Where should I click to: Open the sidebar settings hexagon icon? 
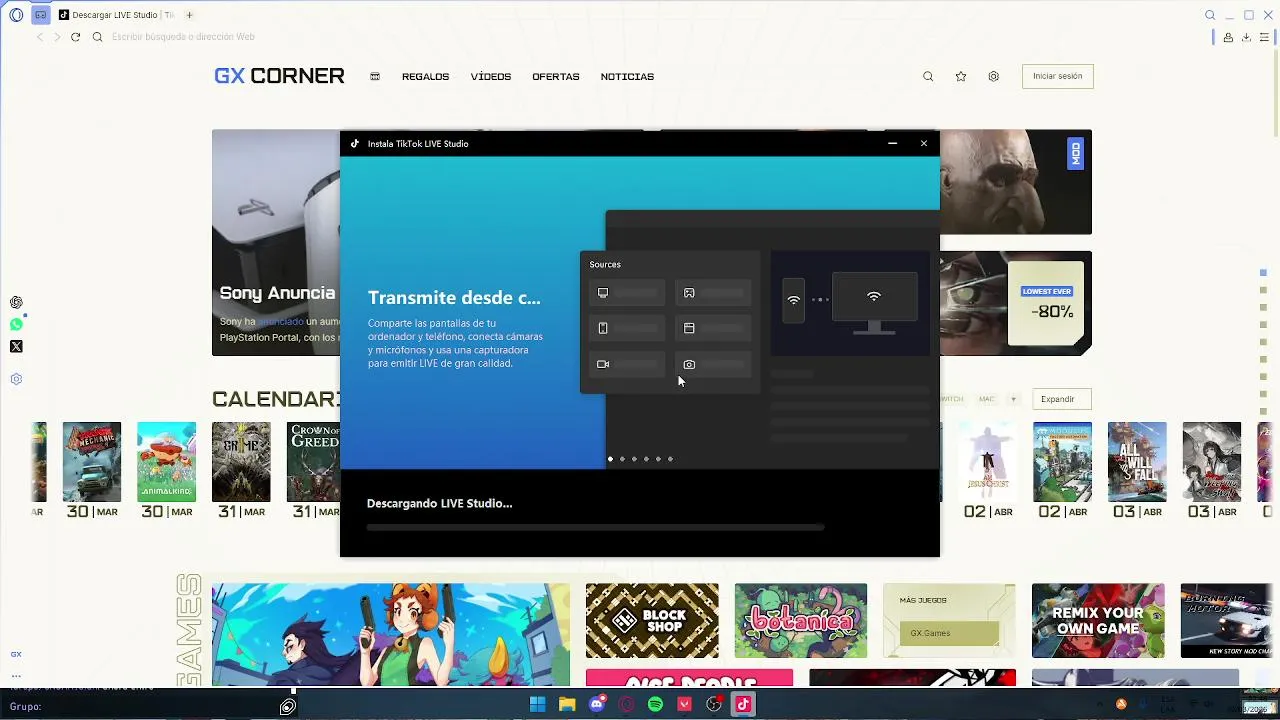(x=16, y=379)
